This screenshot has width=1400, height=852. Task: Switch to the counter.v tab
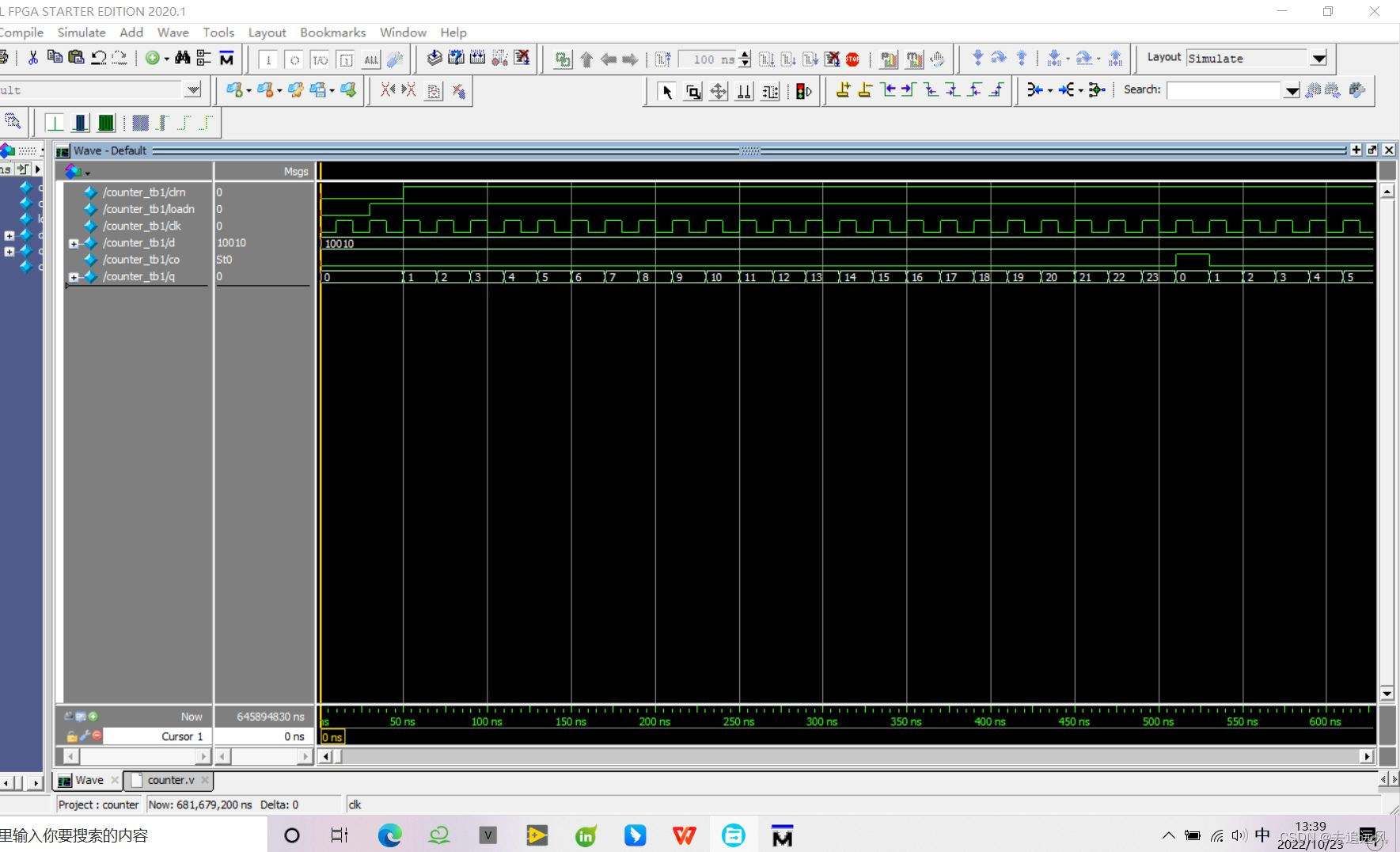coord(169,781)
